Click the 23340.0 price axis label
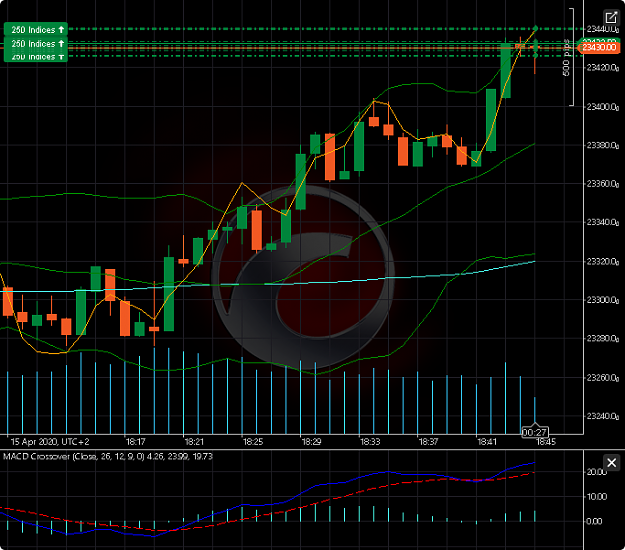The width and height of the screenshot is (625, 550). (602, 222)
